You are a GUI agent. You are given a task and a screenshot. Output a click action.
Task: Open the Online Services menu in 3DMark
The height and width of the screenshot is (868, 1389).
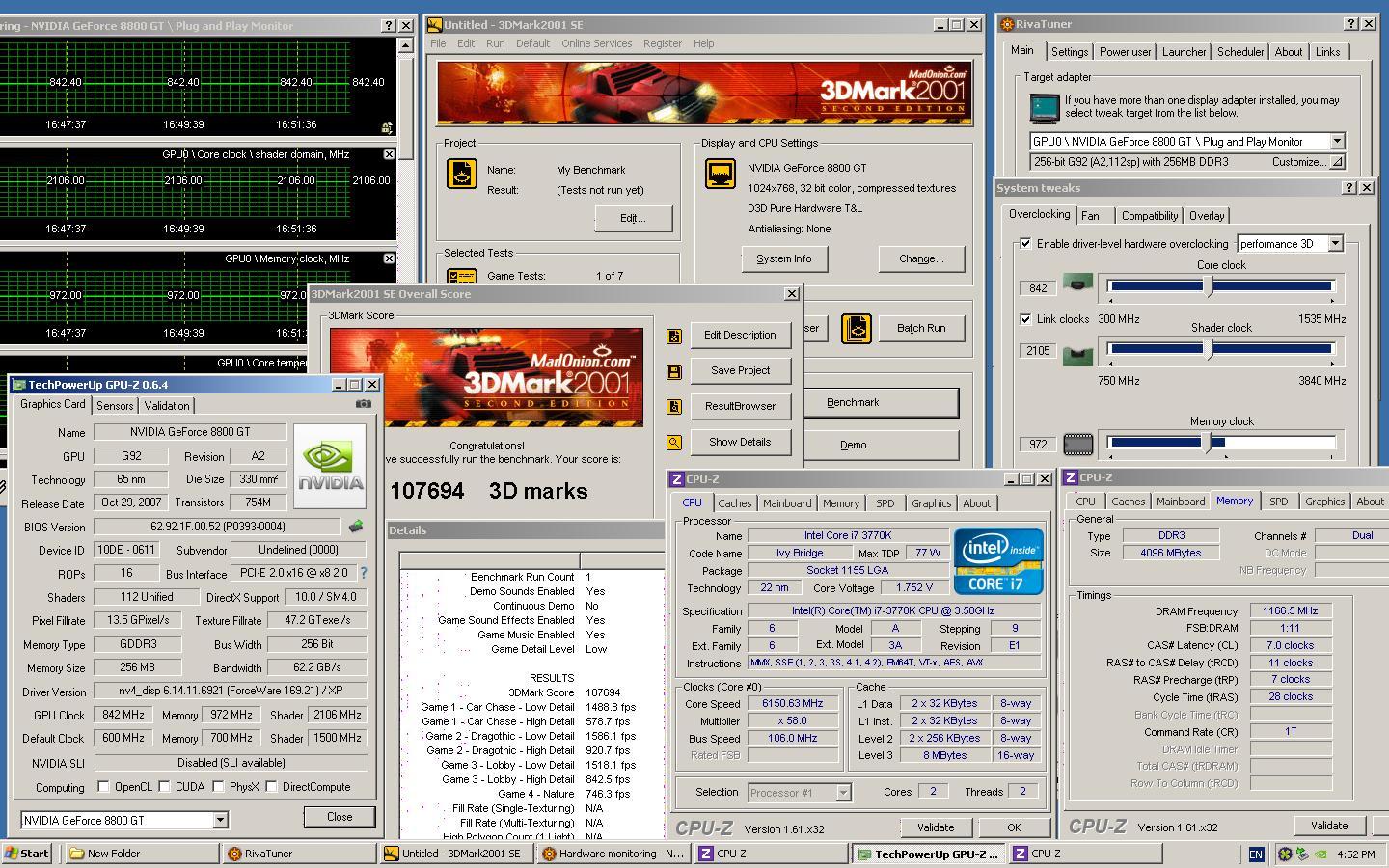597,43
